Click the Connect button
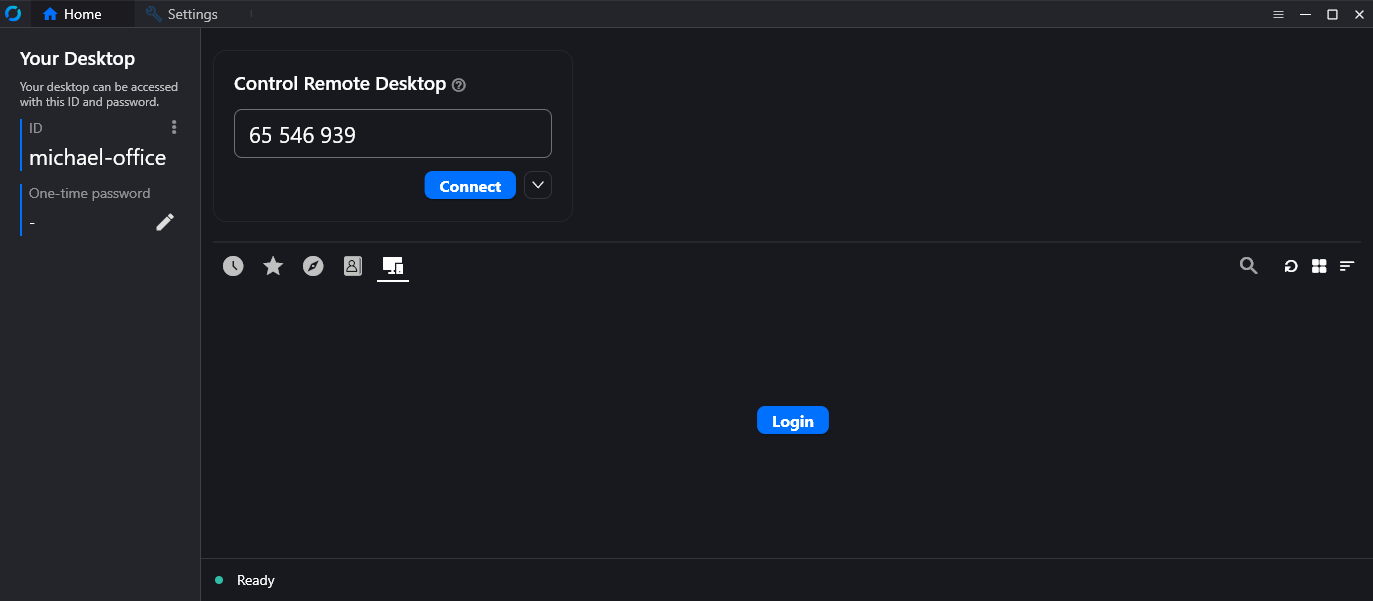Screen dimensions: 1373x601 tap(470, 185)
